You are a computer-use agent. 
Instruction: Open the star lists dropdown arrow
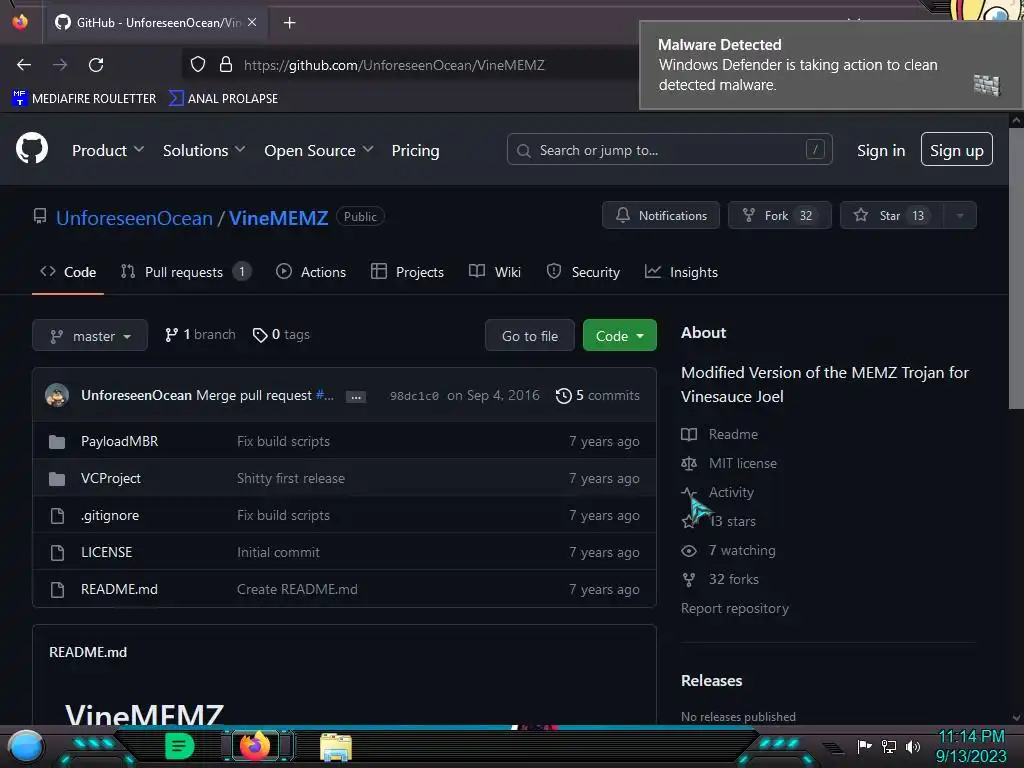pos(960,216)
